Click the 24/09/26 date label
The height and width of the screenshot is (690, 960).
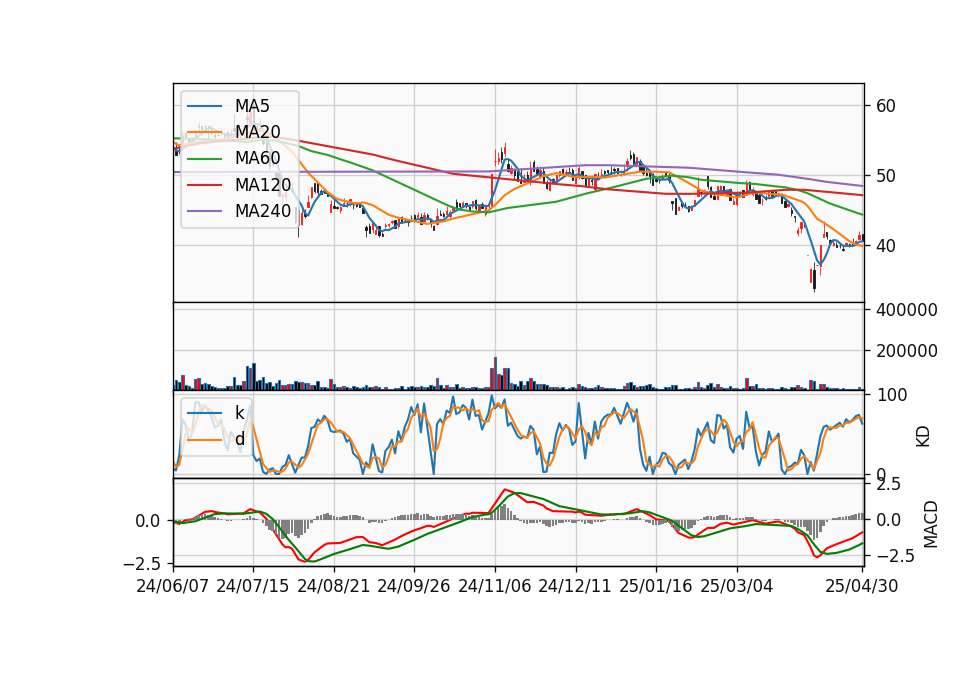pyautogui.click(x=414, y=586)
